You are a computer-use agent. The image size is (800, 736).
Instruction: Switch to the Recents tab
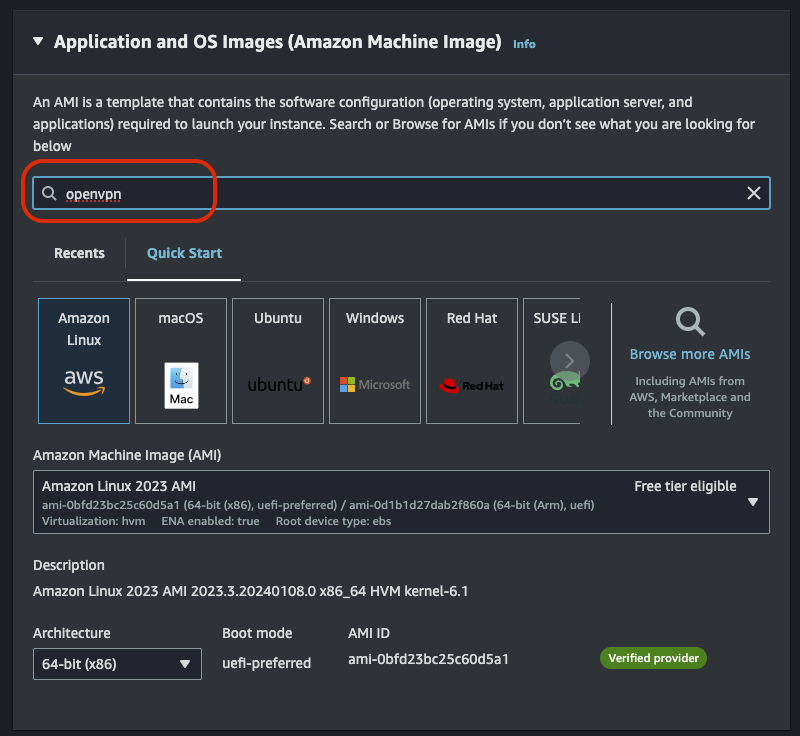coord(79,253)
